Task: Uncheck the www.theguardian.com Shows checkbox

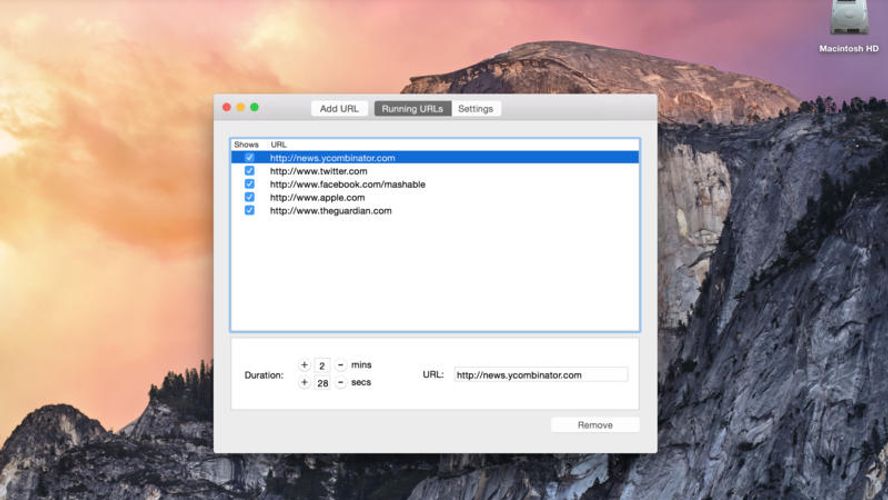Action: coord(249,210)
